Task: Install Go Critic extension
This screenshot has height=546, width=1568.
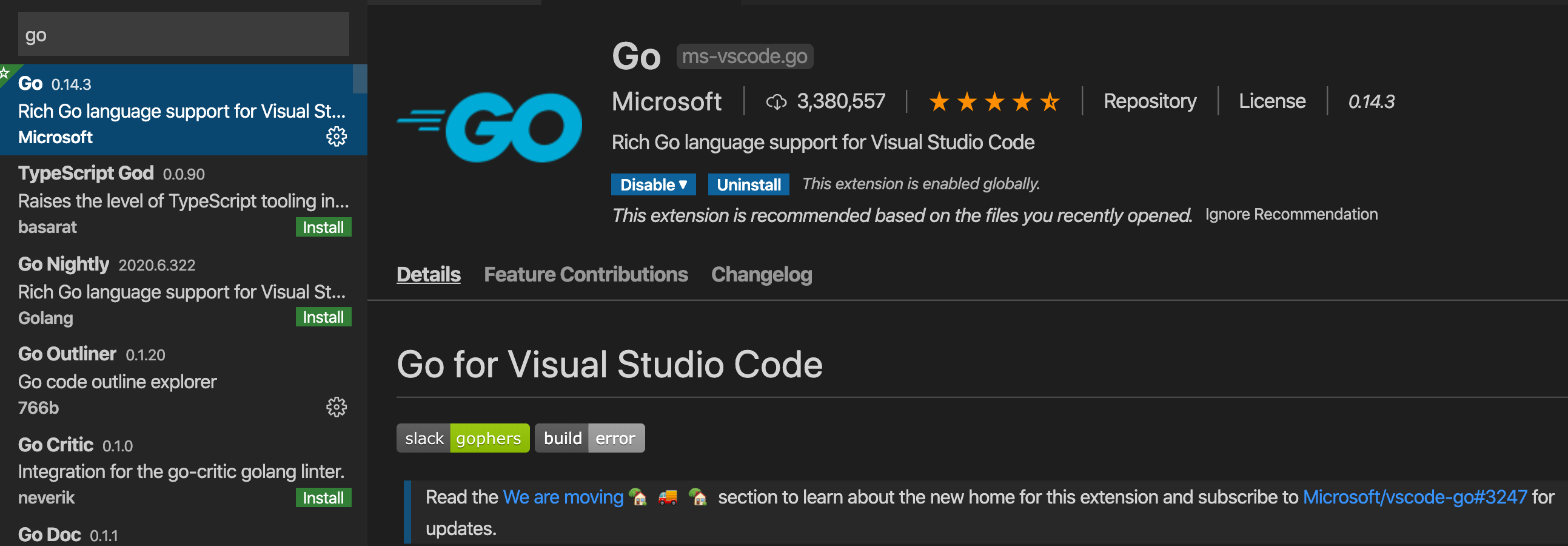Action: (323, 498)
